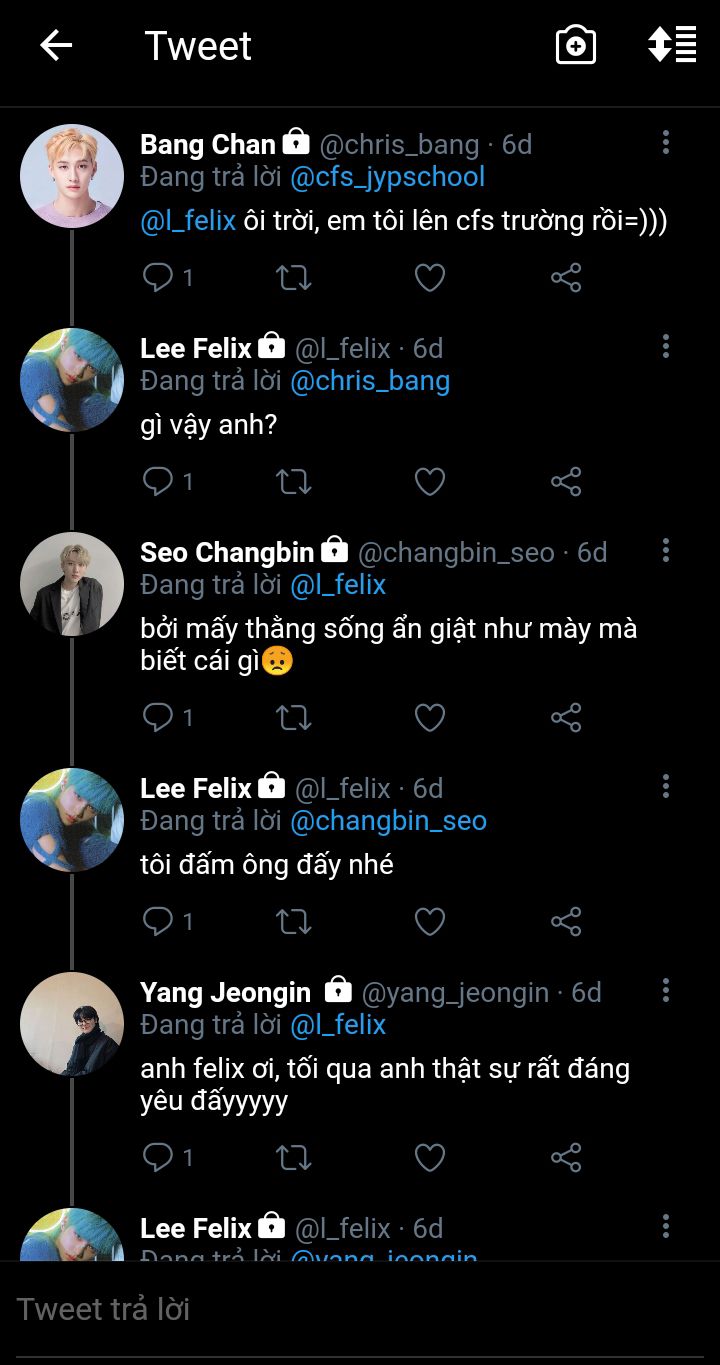
Task: Open more options on Bang Chan's tweet
Action: pyautogui.click(x=665, y=143)
